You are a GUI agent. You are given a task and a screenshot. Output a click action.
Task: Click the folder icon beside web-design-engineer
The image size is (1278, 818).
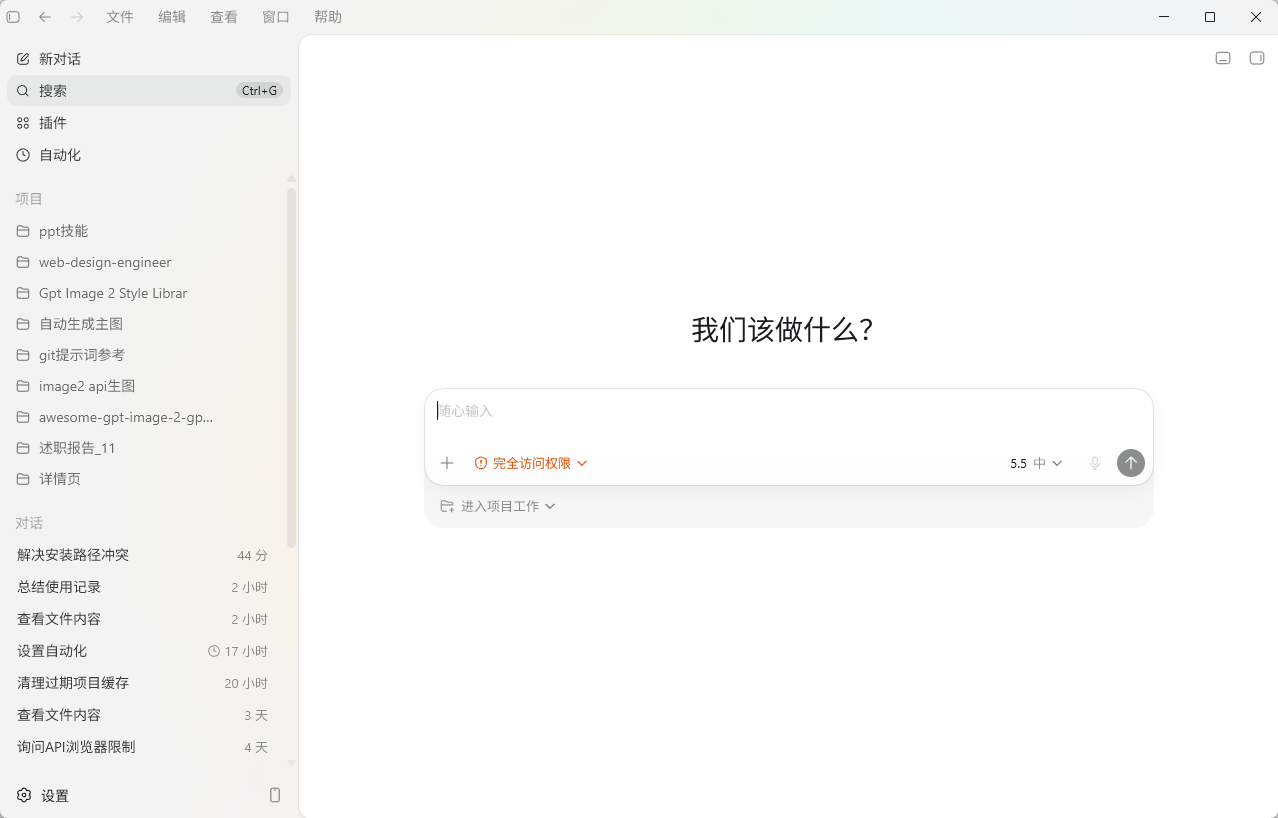[23, 262]
